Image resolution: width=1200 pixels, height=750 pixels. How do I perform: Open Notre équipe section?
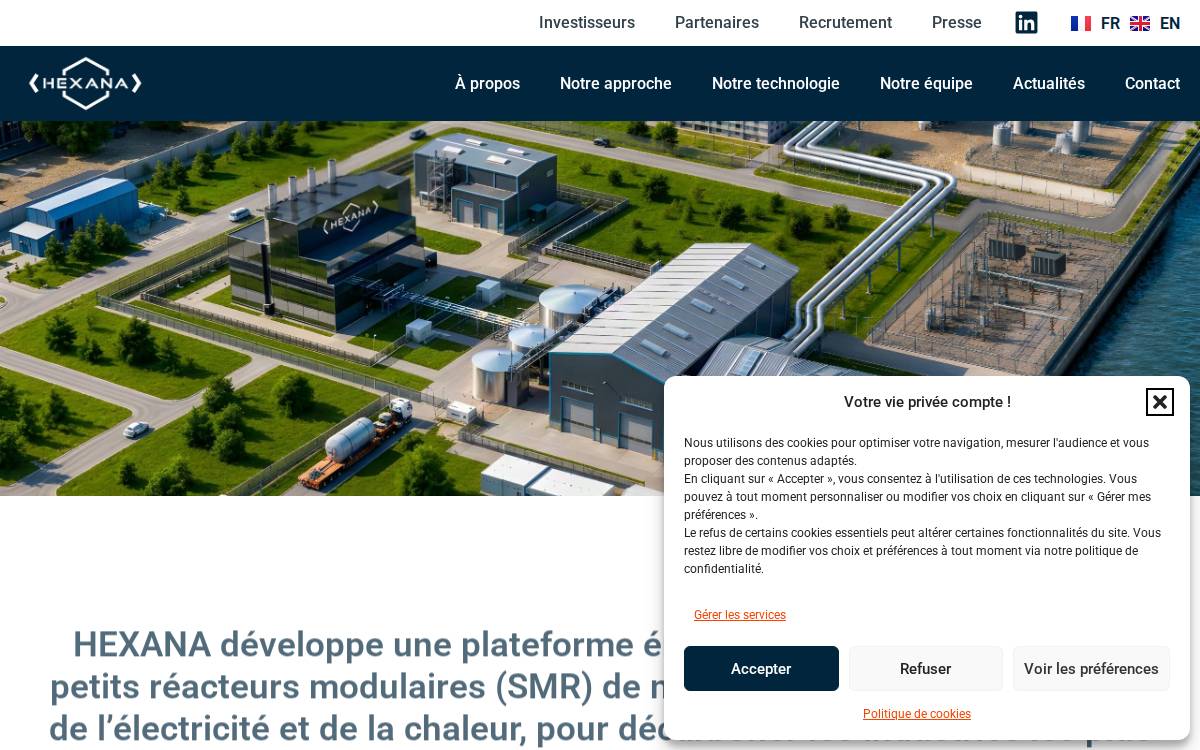click(x=926, y=84)
